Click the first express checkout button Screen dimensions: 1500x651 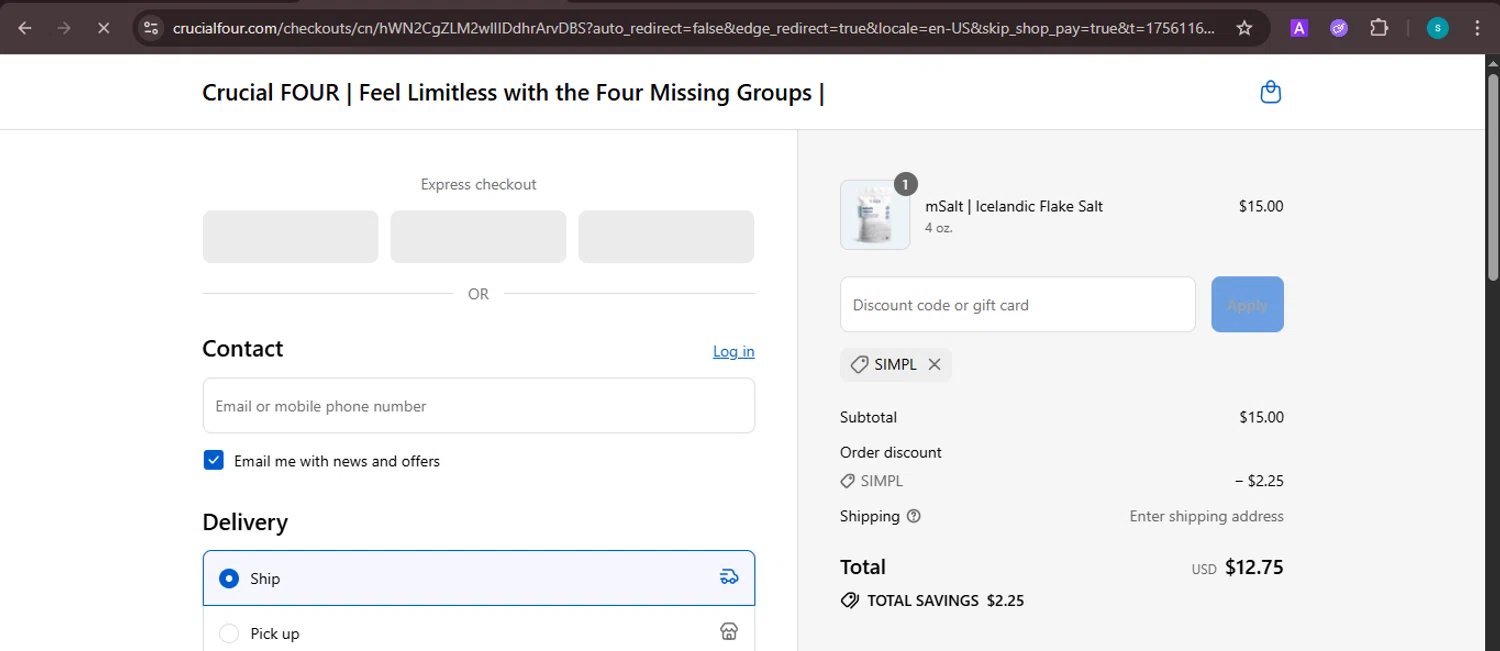coord(290,236)
